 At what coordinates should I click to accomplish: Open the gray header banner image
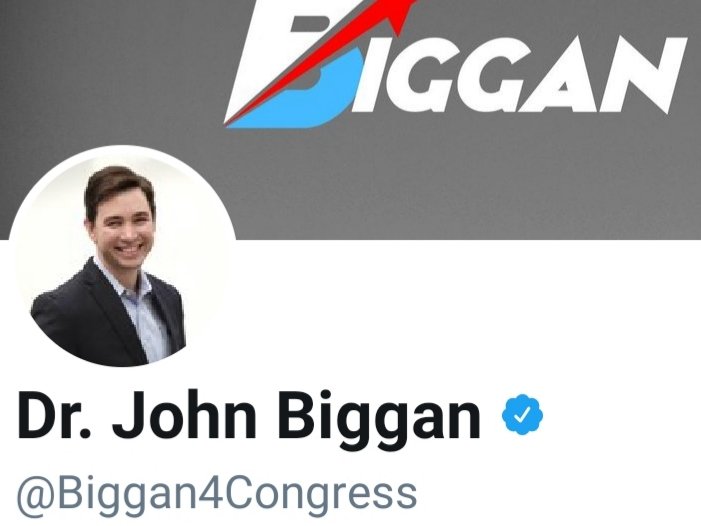click(x=350, y=120)
